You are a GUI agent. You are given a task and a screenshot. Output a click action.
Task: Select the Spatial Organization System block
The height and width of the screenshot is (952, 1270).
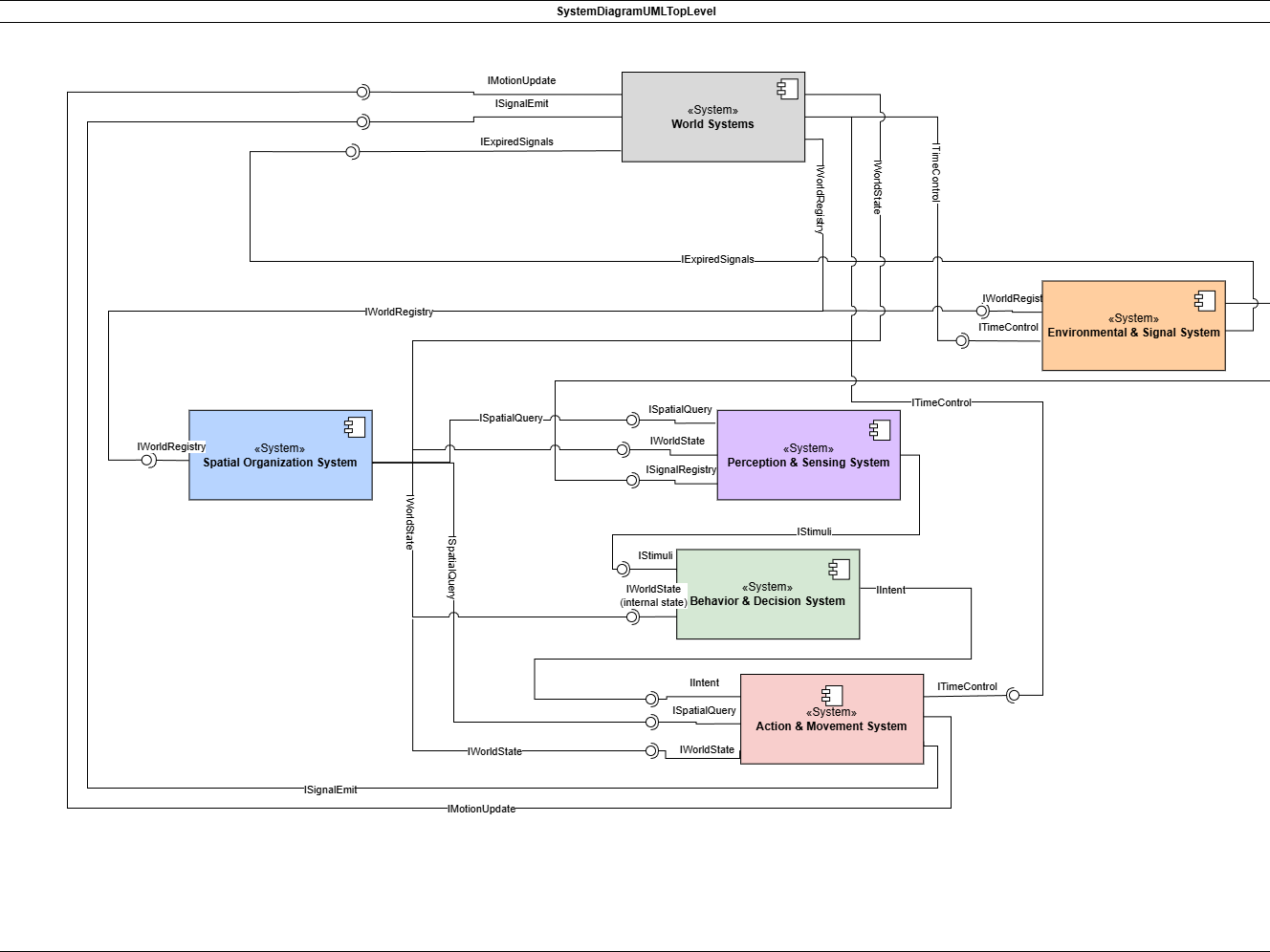coord(280,455)
